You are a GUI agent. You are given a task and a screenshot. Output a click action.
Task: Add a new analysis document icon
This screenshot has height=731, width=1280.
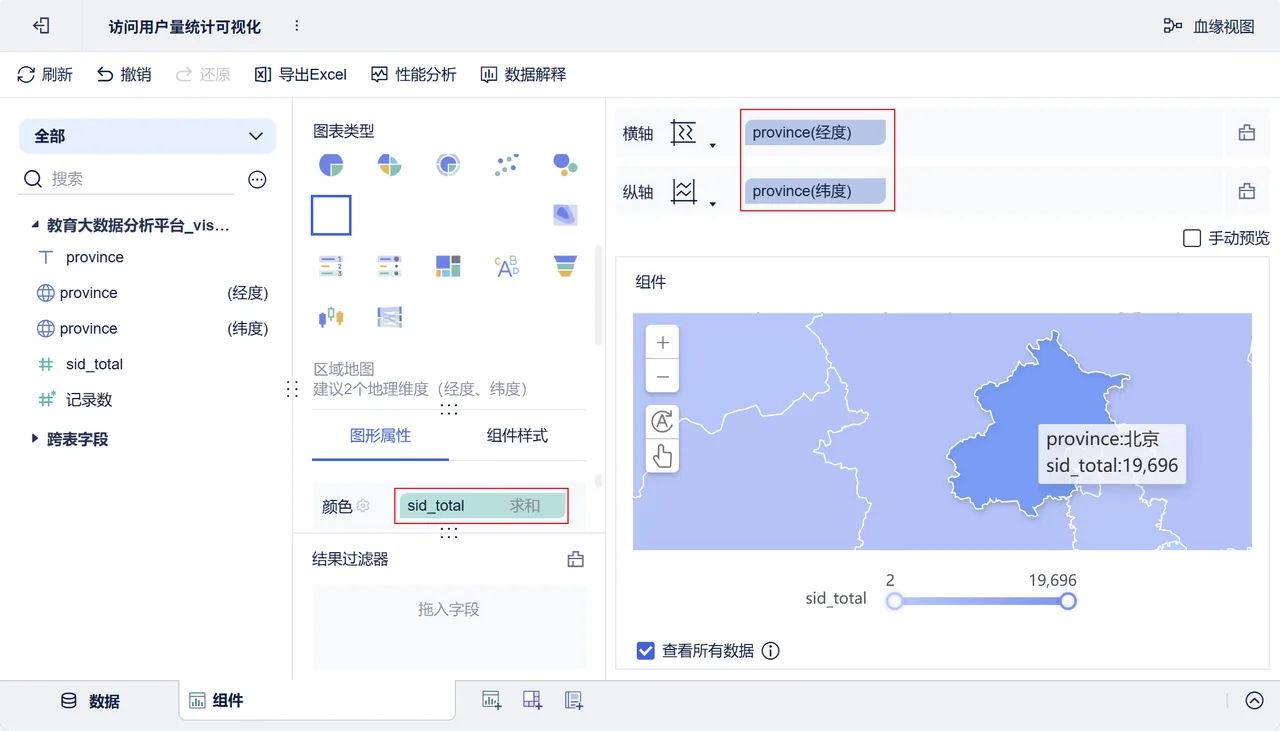click(574, 701)
